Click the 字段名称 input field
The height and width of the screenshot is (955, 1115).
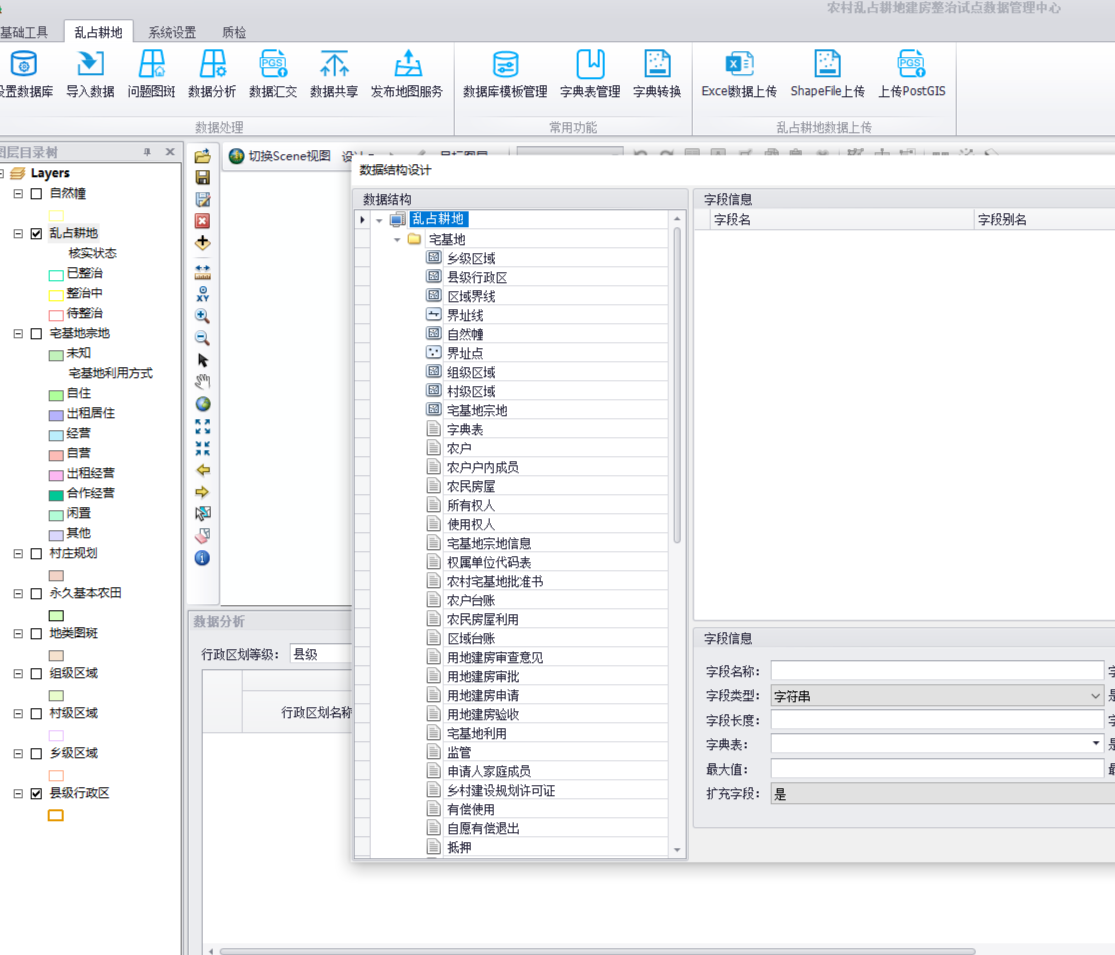[937, 671]
